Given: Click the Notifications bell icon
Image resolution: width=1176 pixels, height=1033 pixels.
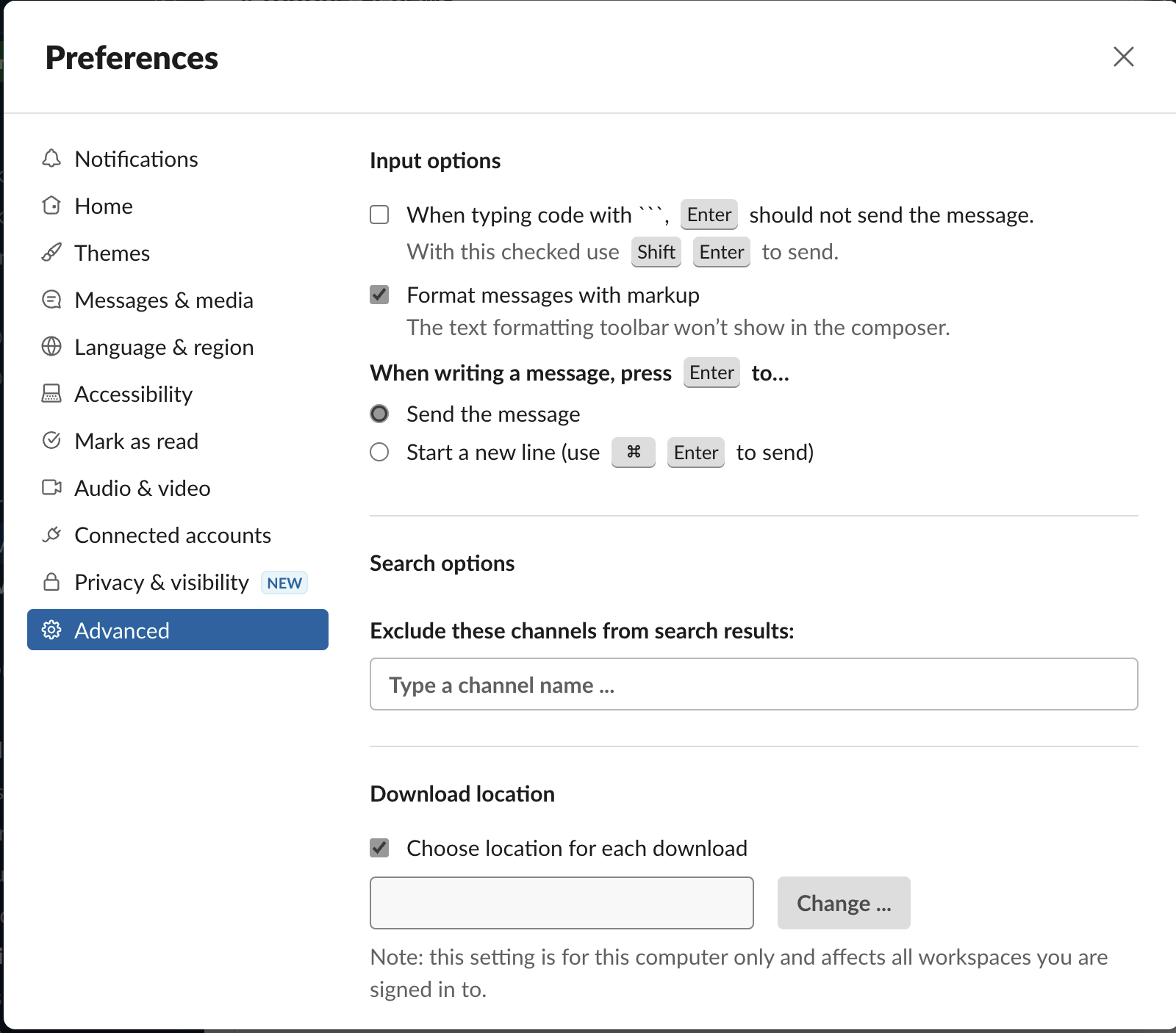Looking at the screenshot, I should (51, 159).
